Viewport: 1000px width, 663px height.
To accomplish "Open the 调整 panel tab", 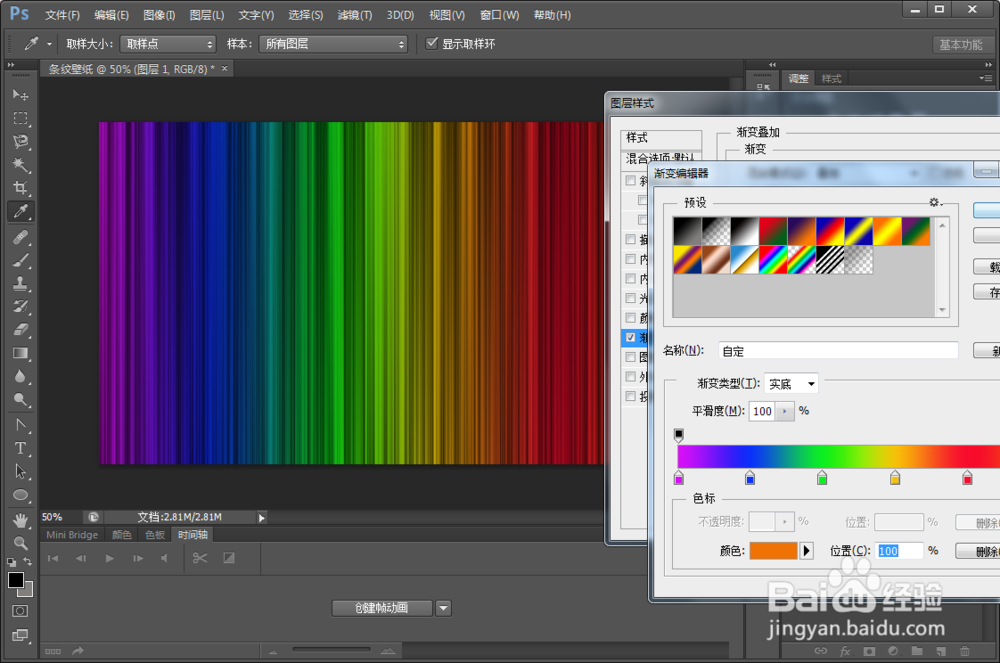I will 798,78.
